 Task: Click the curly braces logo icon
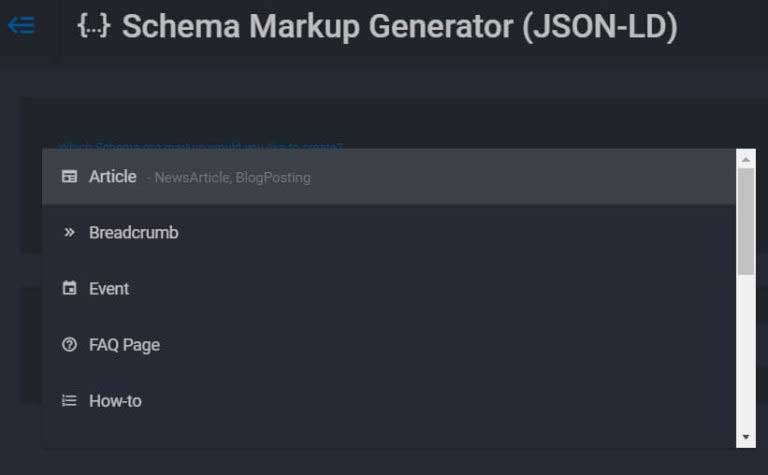coord(94,25)
